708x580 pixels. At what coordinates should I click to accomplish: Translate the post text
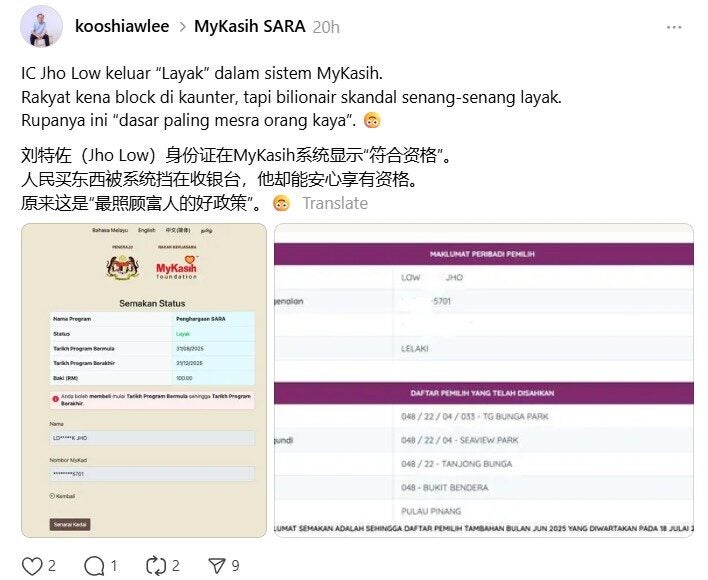pos(335,203)
